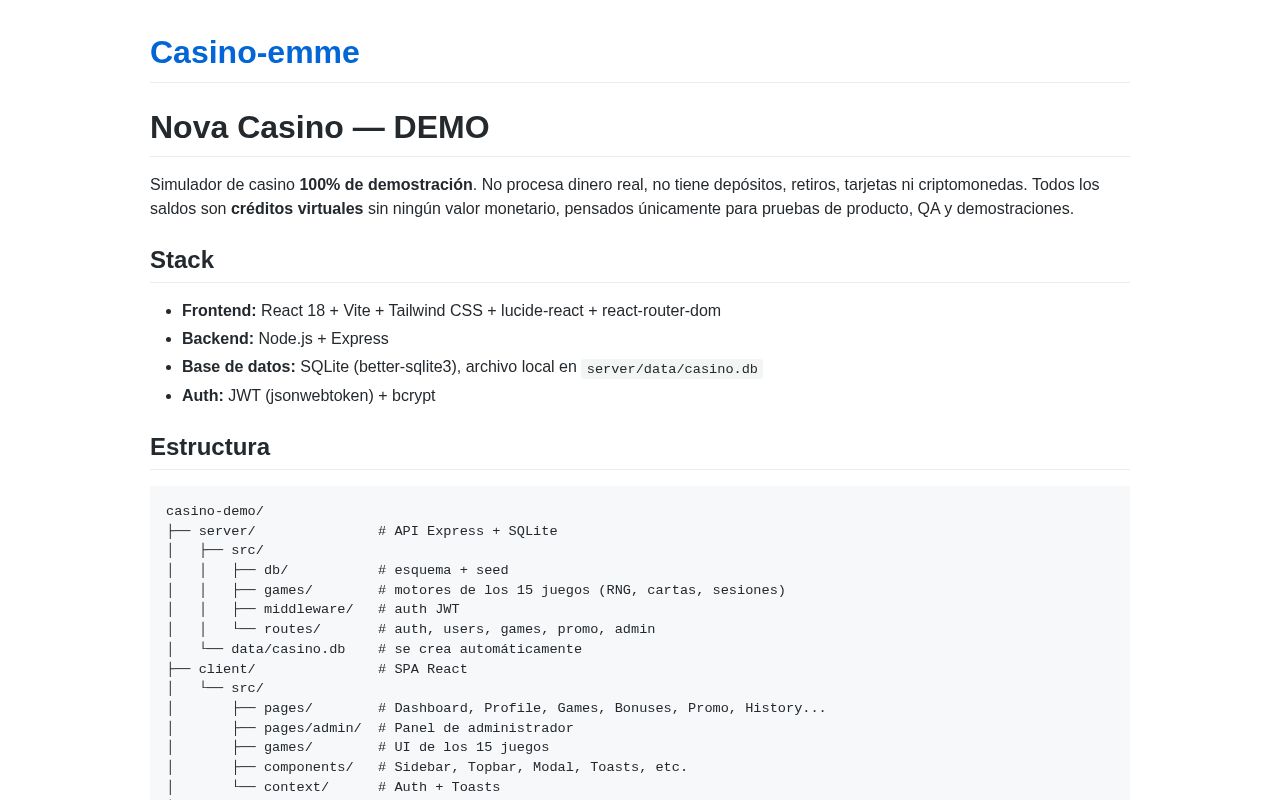Click the 'client/' tree entry
Screen dimensions: 1280x800
(x=227, y=669)
